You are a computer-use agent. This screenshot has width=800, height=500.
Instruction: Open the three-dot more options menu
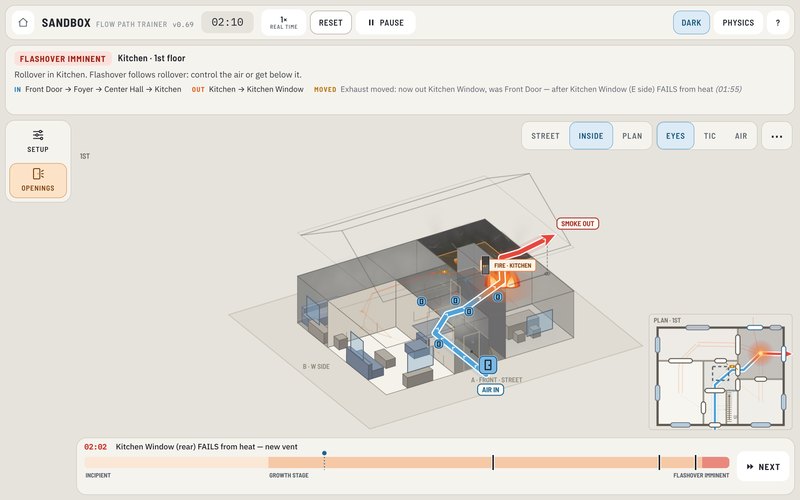(777, 136)
